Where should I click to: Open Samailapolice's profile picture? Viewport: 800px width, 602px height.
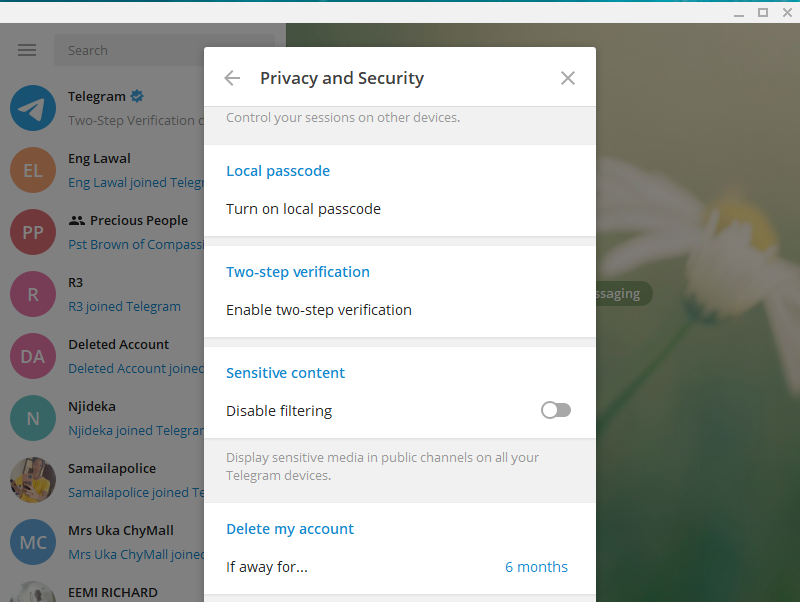pyautogui.click(x=32, y=480)
